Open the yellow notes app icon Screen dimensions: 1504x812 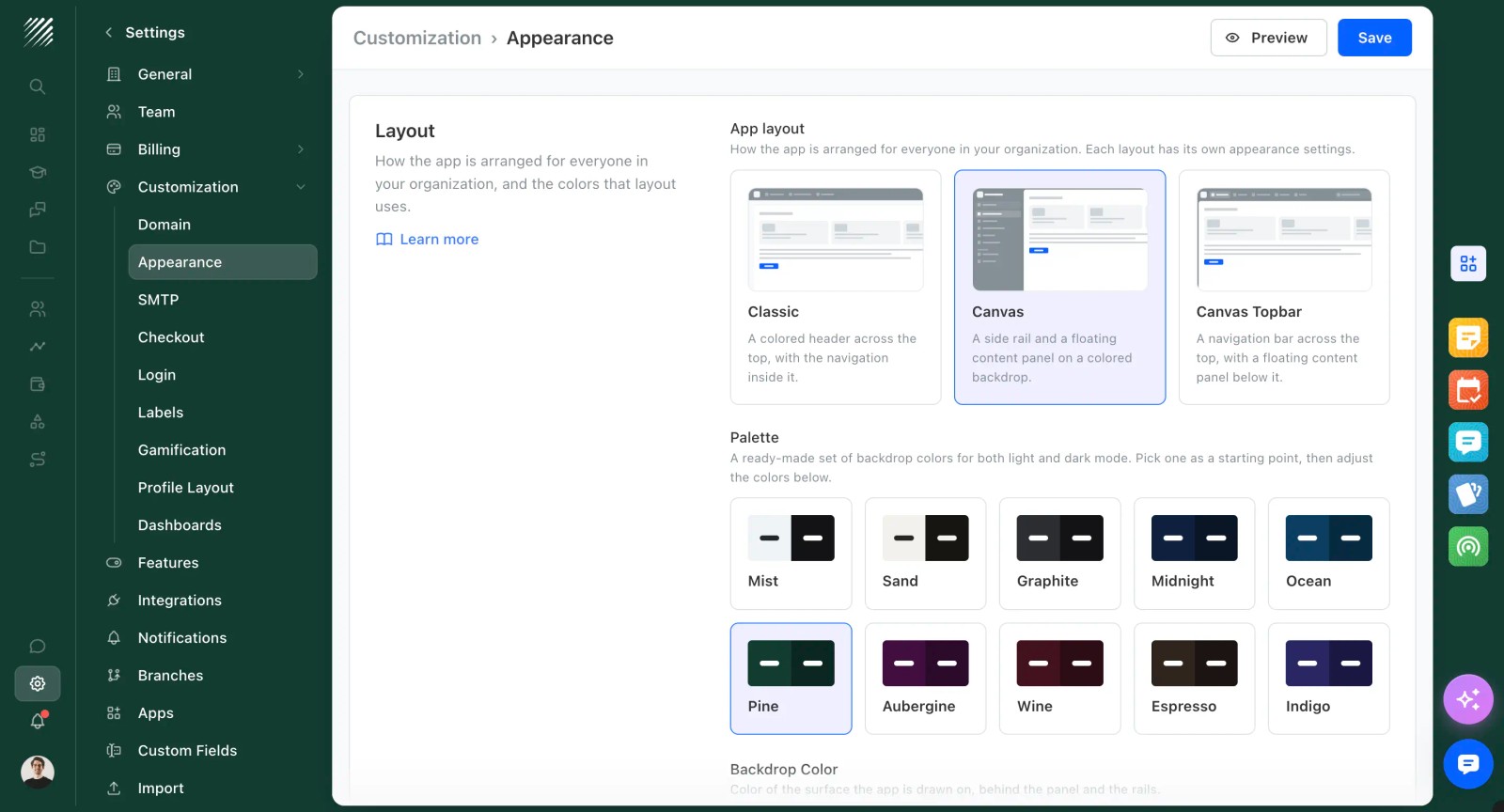[1468, 337]
